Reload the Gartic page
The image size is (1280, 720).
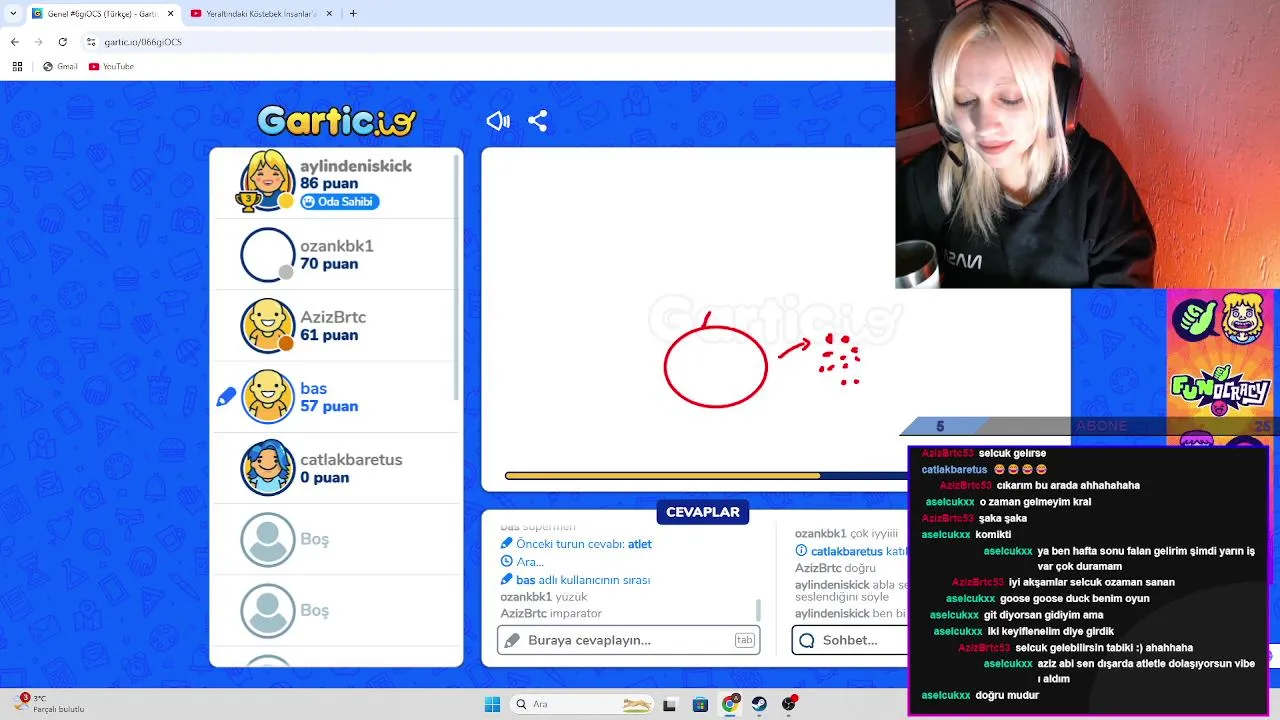tap(63, 42)
